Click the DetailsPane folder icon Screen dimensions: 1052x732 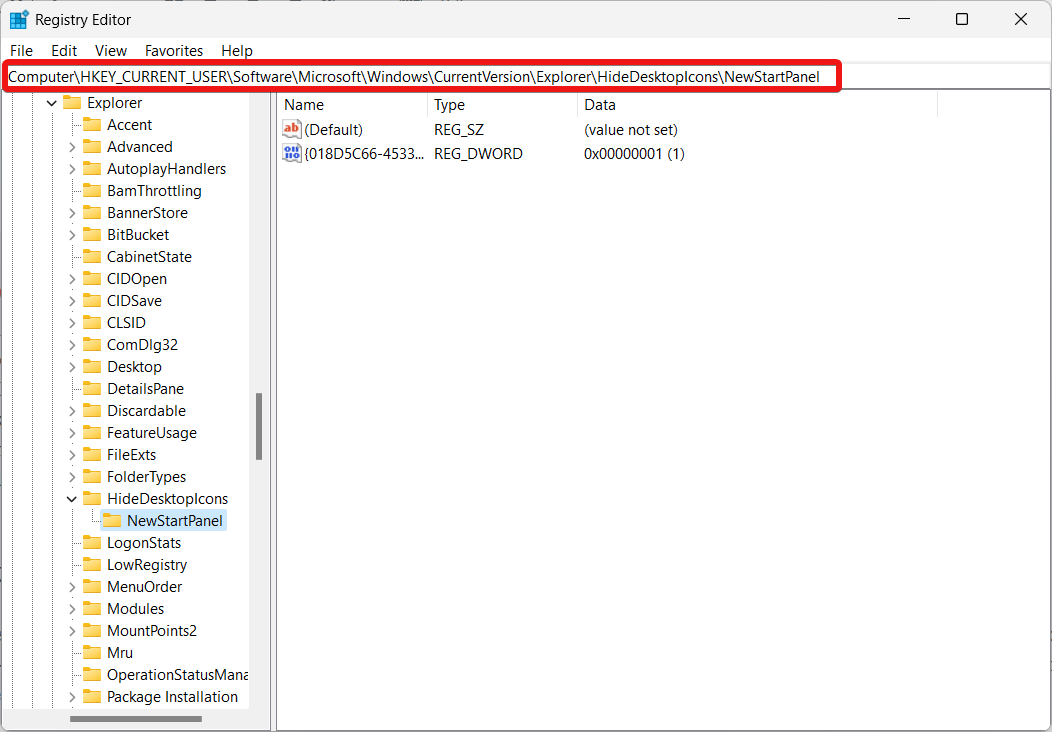[x=92, y=388]
